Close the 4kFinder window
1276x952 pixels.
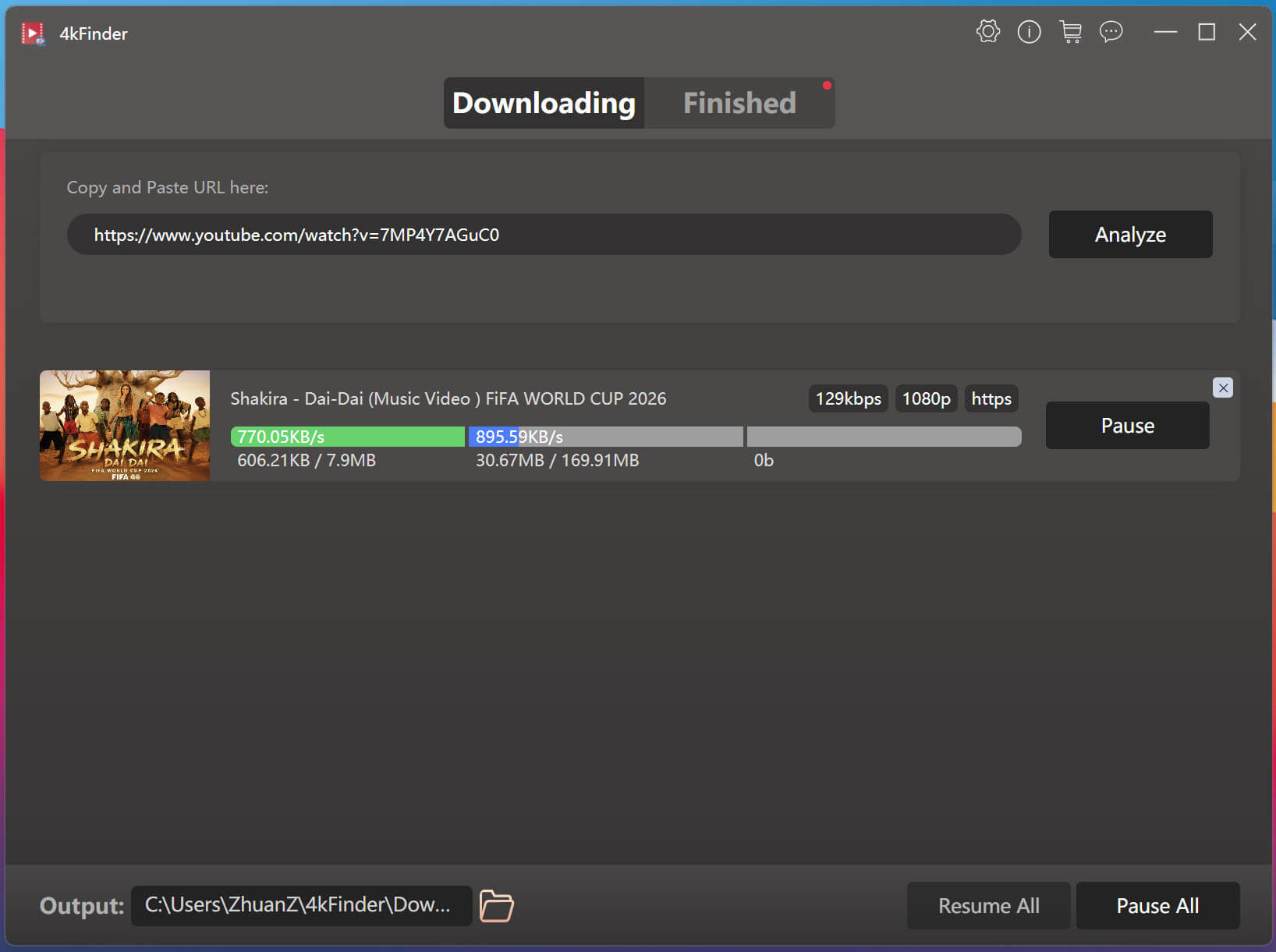pyautogui.click(x=1247, y=32)
